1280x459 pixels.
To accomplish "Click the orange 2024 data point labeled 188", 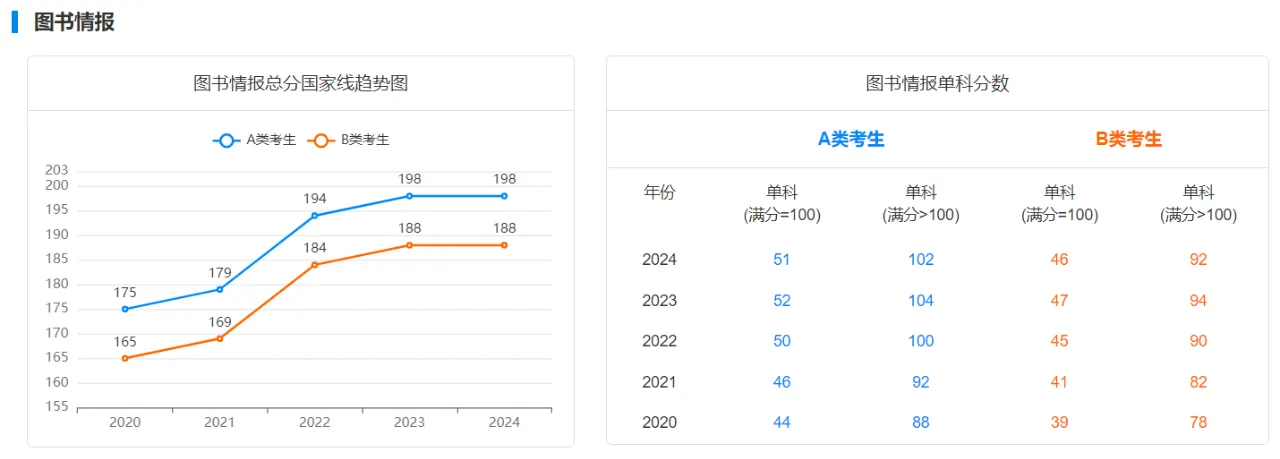I will [x=504, y=245].
